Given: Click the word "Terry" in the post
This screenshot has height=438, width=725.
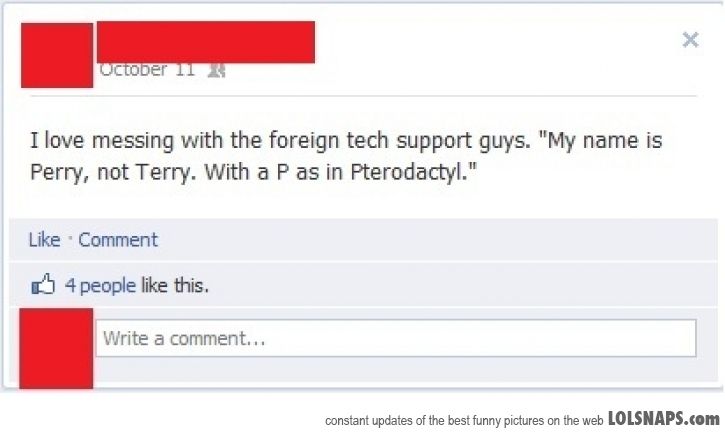Looking at the screenshot, I should click(x=162, y=173).
